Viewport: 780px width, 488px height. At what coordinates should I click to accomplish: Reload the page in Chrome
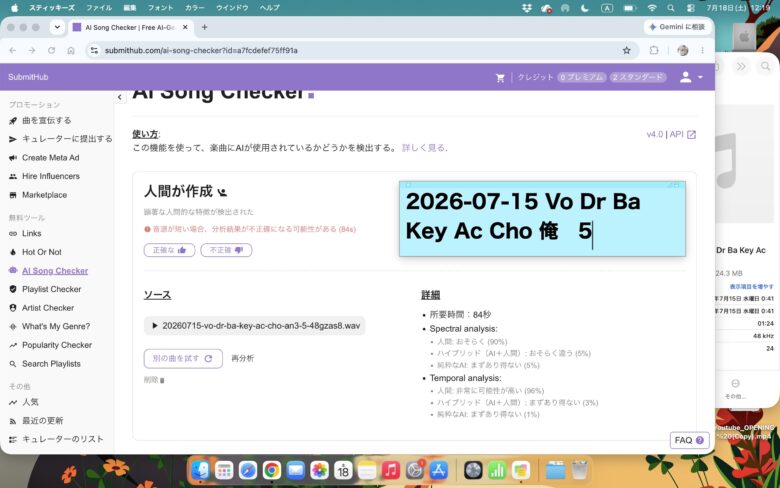pos(51,50)
